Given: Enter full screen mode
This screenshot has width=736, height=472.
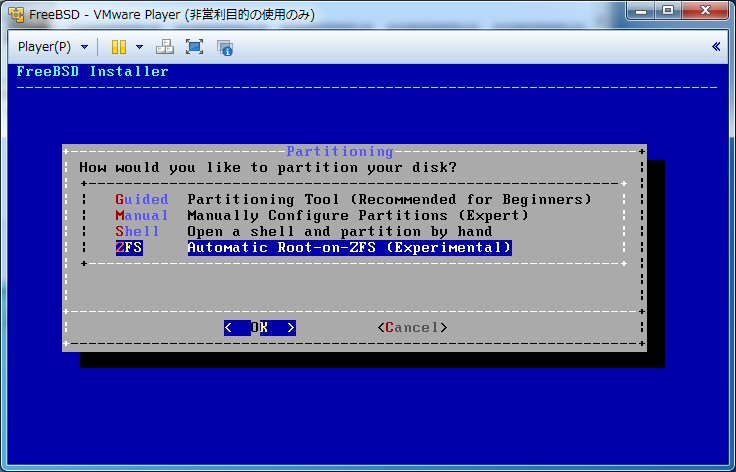Looking at the screenshot, I should point(194,47).
